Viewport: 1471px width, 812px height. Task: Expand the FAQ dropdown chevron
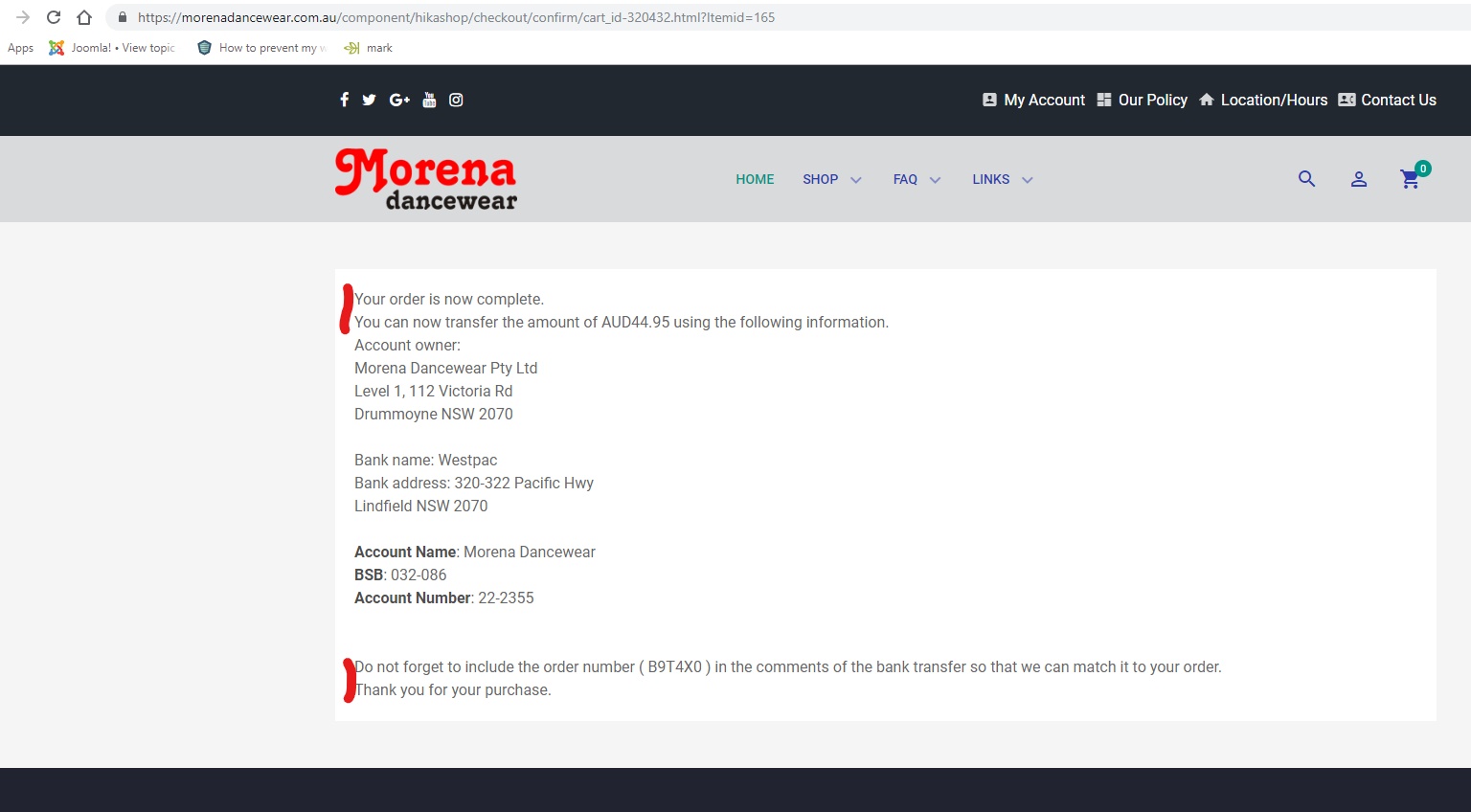point(936,180)
